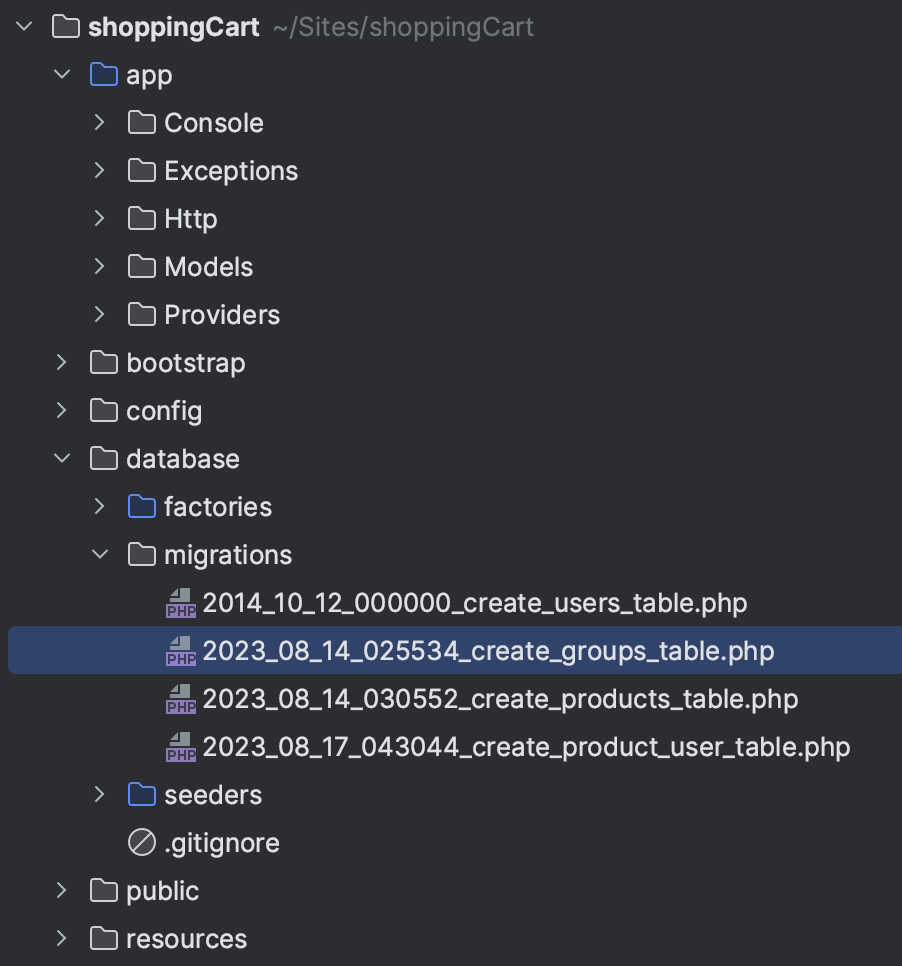Select the create_groups_table.php file
The height and width of the screenshot is (966, 902).
coord(488,651)
